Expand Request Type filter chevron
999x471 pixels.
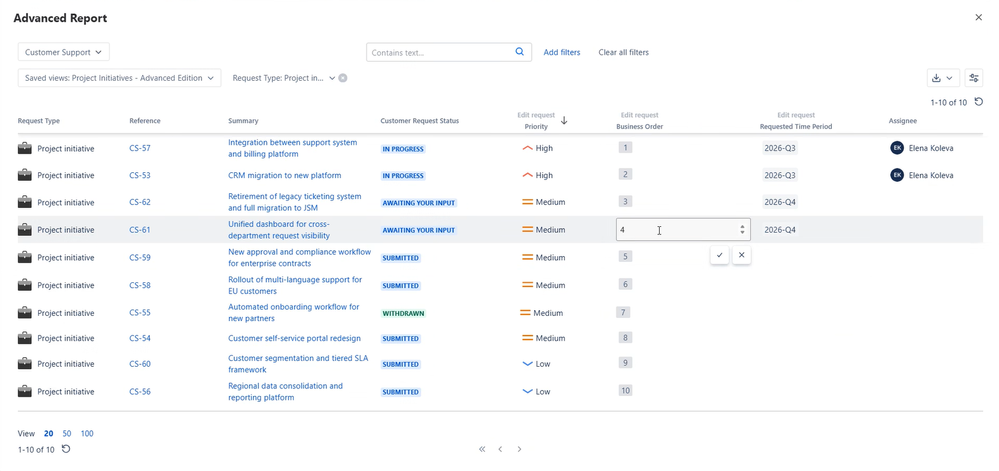click(332, 78)
